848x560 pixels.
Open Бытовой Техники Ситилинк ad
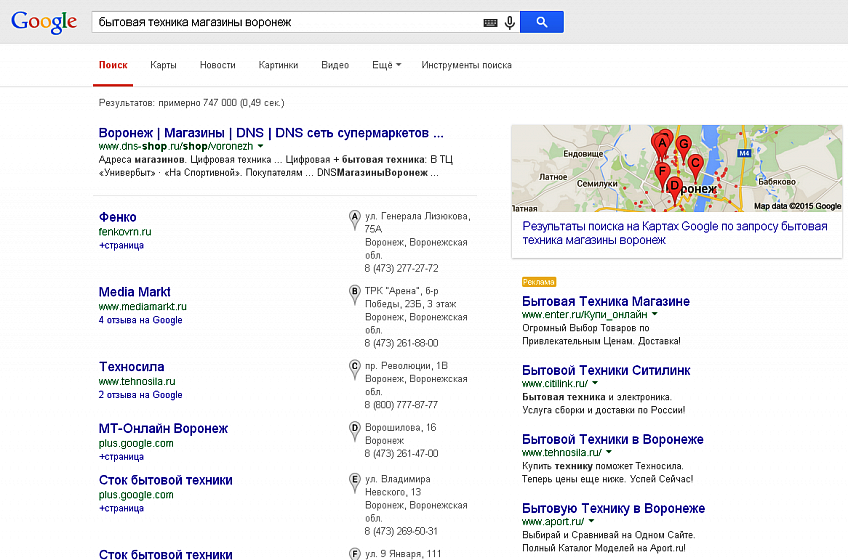click(606, 370)
